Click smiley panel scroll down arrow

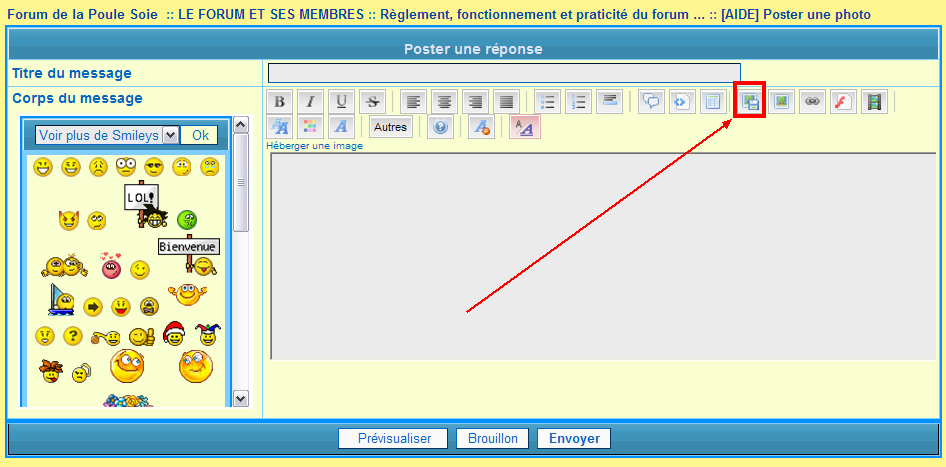coord(241,398)
